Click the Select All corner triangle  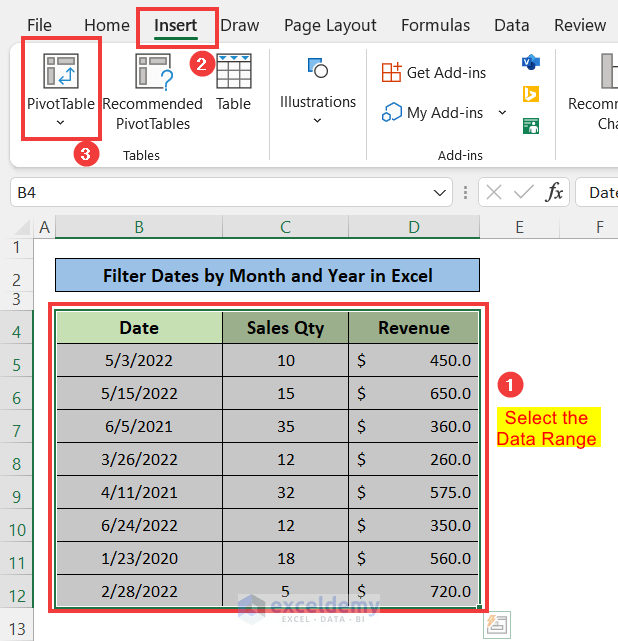point(24,228)
